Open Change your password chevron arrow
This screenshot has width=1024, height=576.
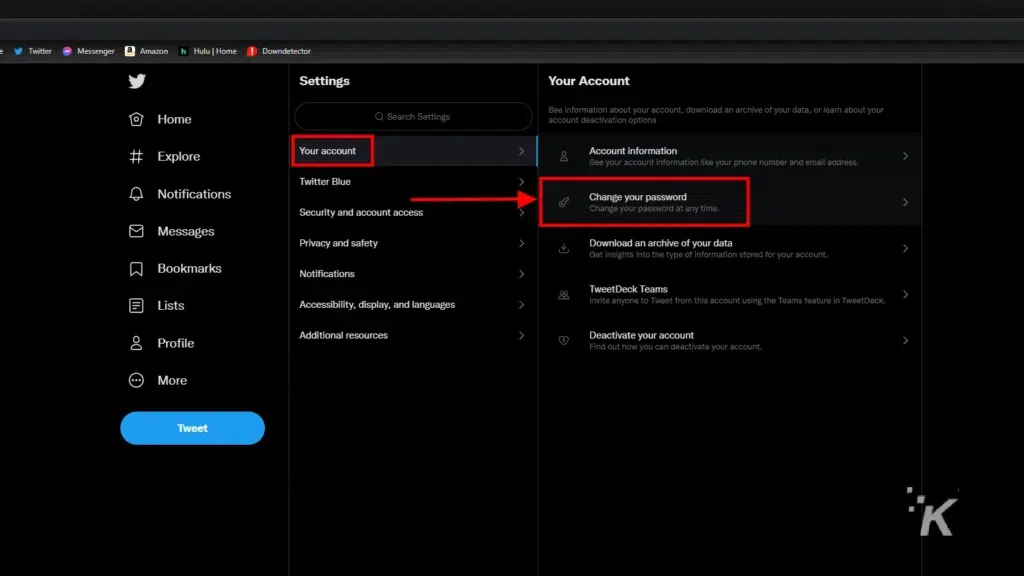coord(905,202)
